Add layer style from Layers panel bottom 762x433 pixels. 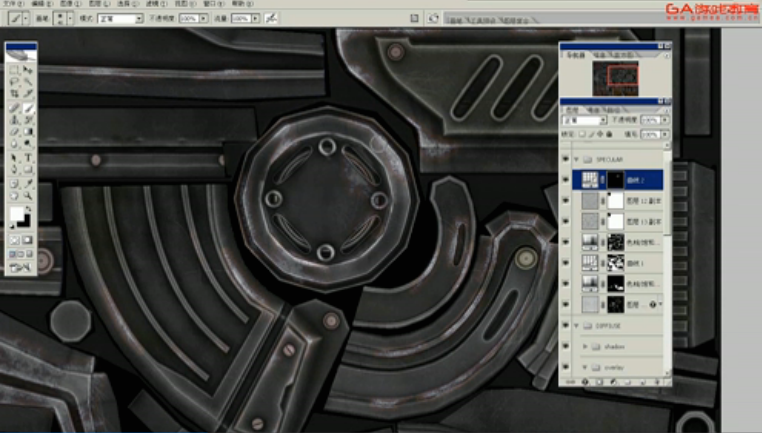[585, 382]
